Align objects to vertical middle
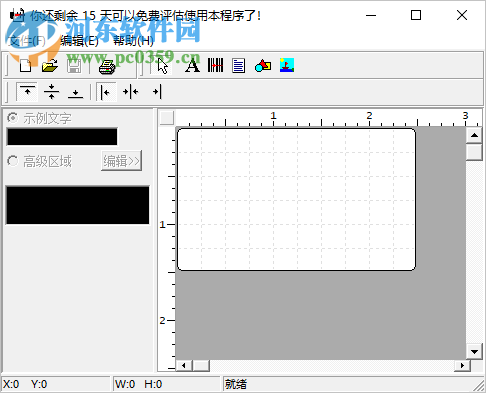This screenshot has width=486, height=393. pyautogui.click(x=51, y=92)
